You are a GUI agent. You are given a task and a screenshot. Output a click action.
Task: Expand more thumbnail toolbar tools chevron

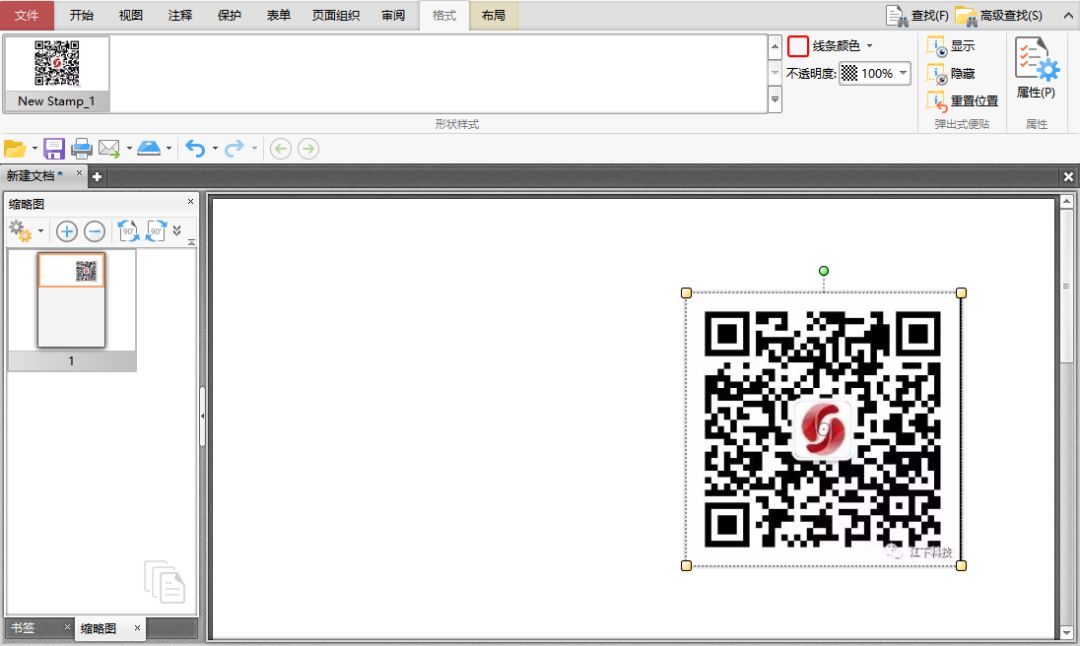177,231
